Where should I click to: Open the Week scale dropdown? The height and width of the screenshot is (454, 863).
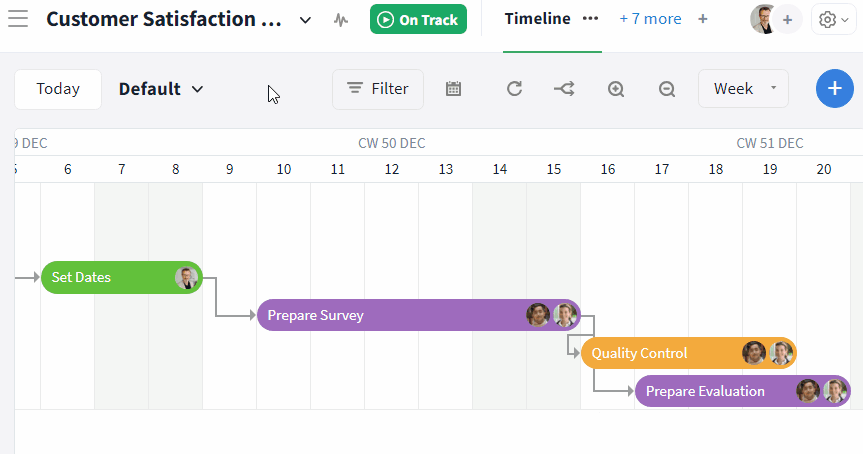[x=743, y=89]
